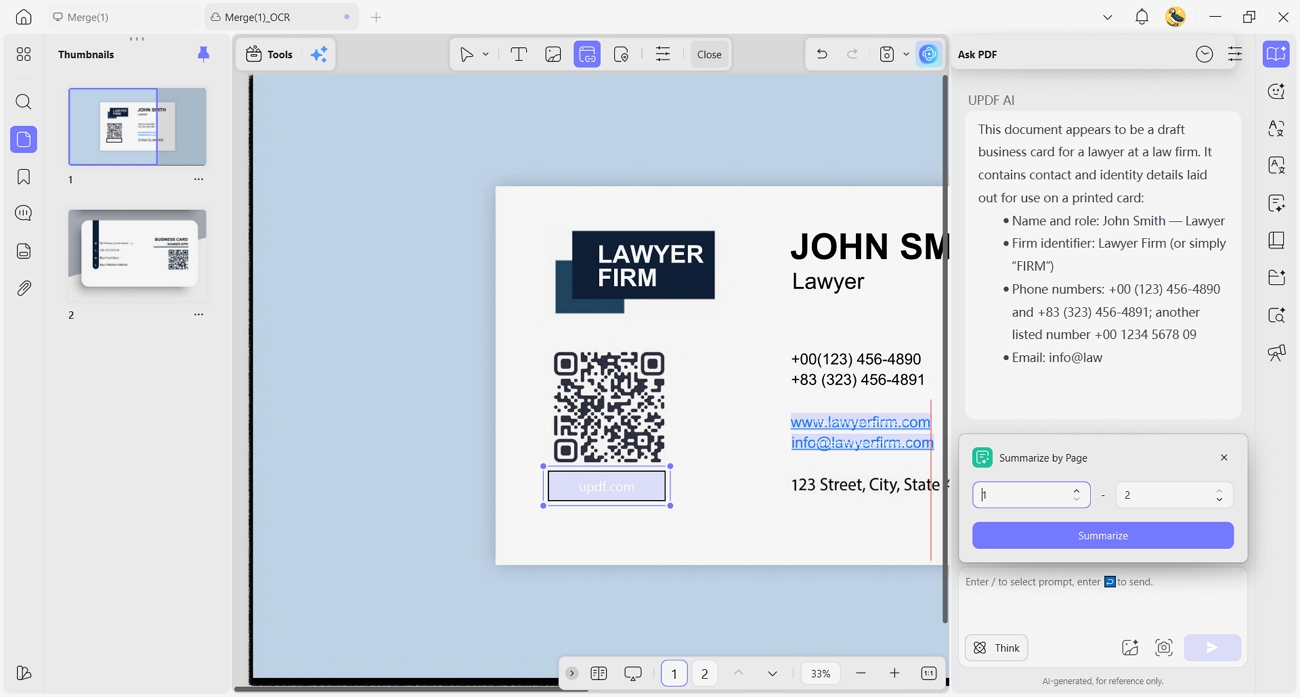Click the add image attachment icon
The width and height of the screenshot is (1300, 697).
[x=1130, y=648]
